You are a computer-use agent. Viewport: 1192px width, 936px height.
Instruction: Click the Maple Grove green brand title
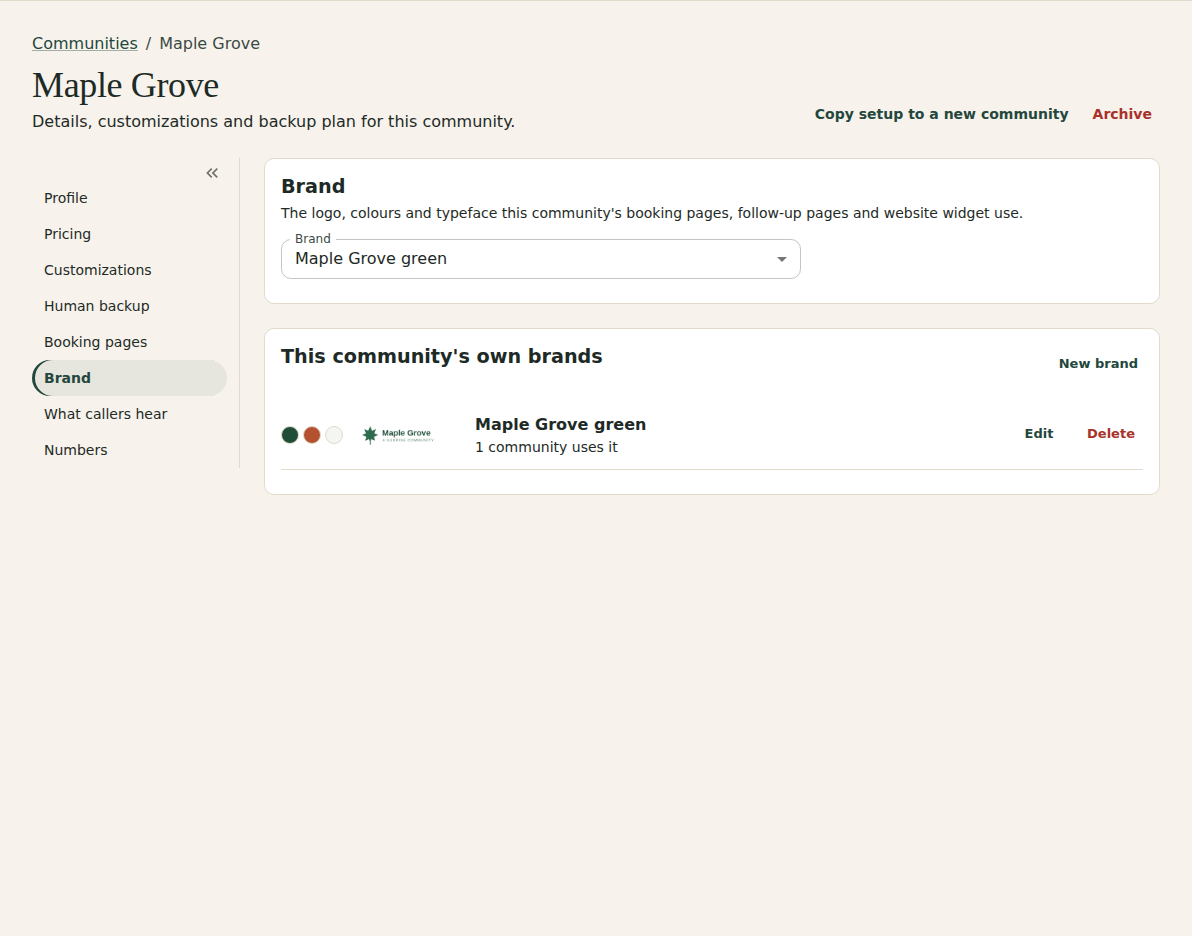[560, 424]
